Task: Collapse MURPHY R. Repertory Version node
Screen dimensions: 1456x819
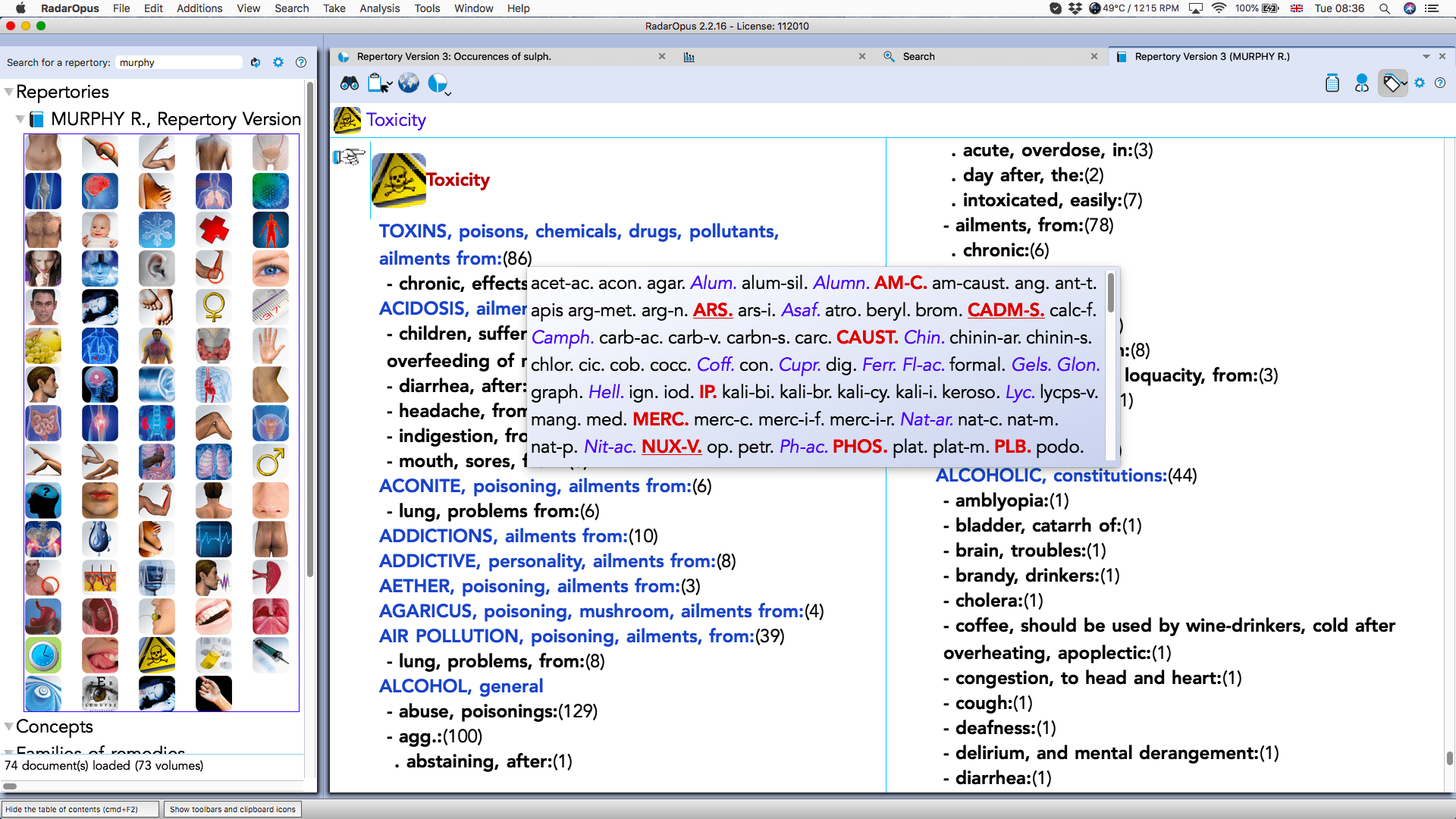Action: tap(20, 119)
